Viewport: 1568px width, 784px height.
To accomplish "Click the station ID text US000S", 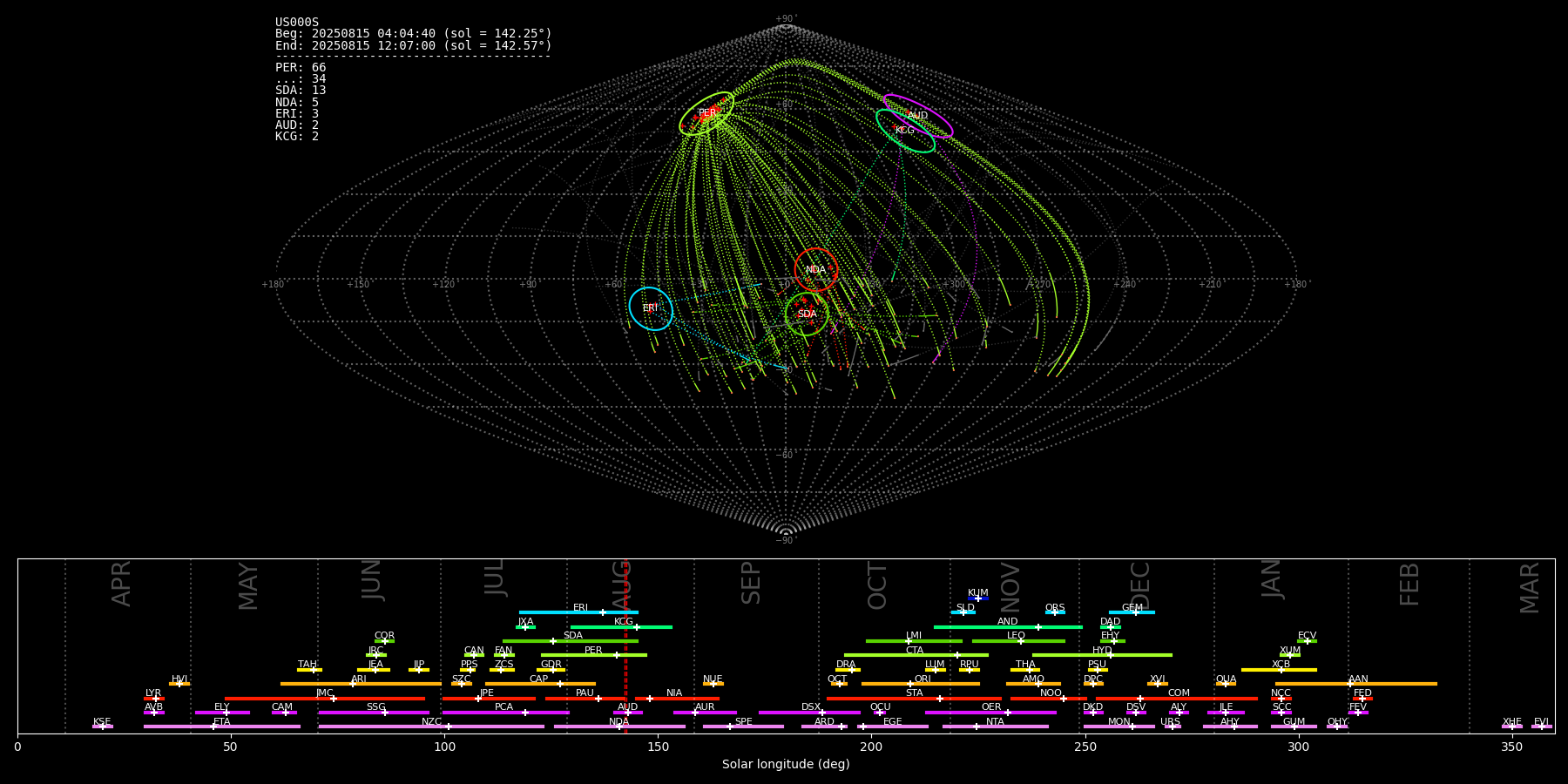I will (297, 23).
